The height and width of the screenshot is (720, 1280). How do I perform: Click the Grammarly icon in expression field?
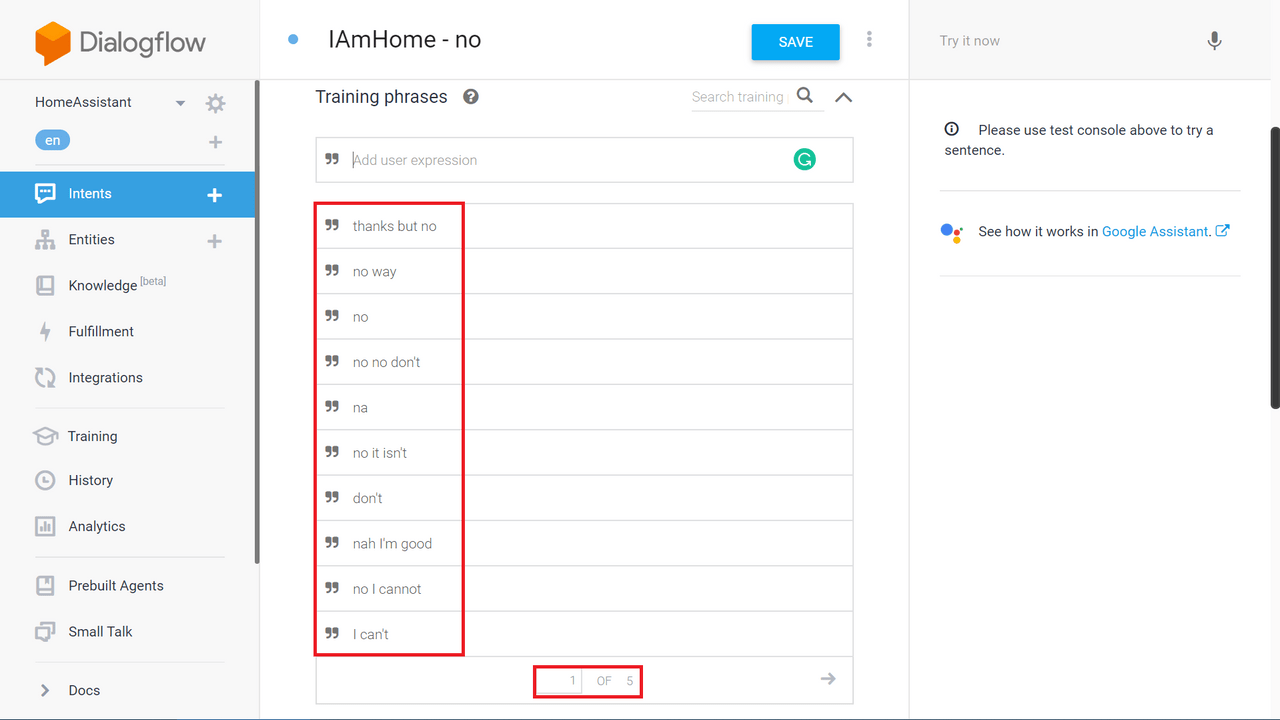(804, 159)
